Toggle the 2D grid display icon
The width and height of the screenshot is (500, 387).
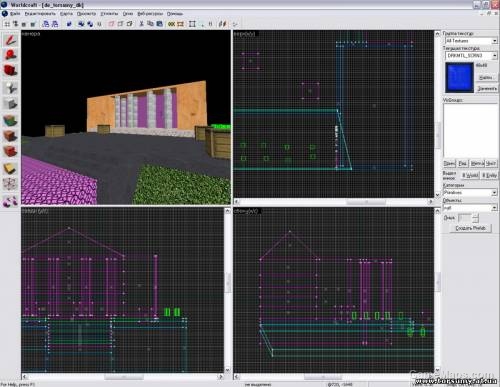pos(7,24)
